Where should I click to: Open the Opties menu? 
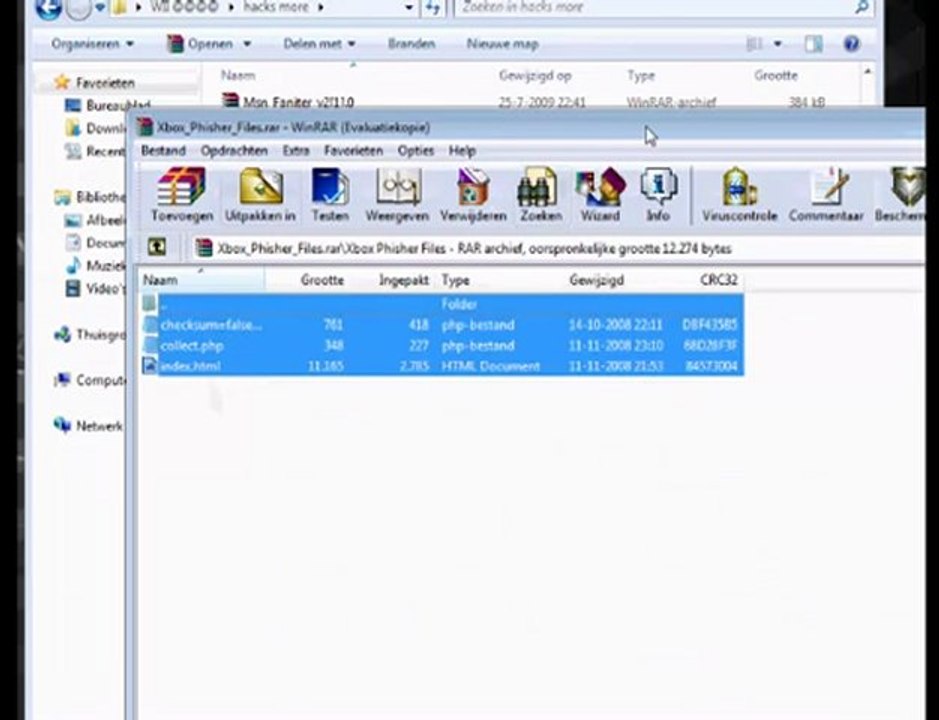point(416,150)
